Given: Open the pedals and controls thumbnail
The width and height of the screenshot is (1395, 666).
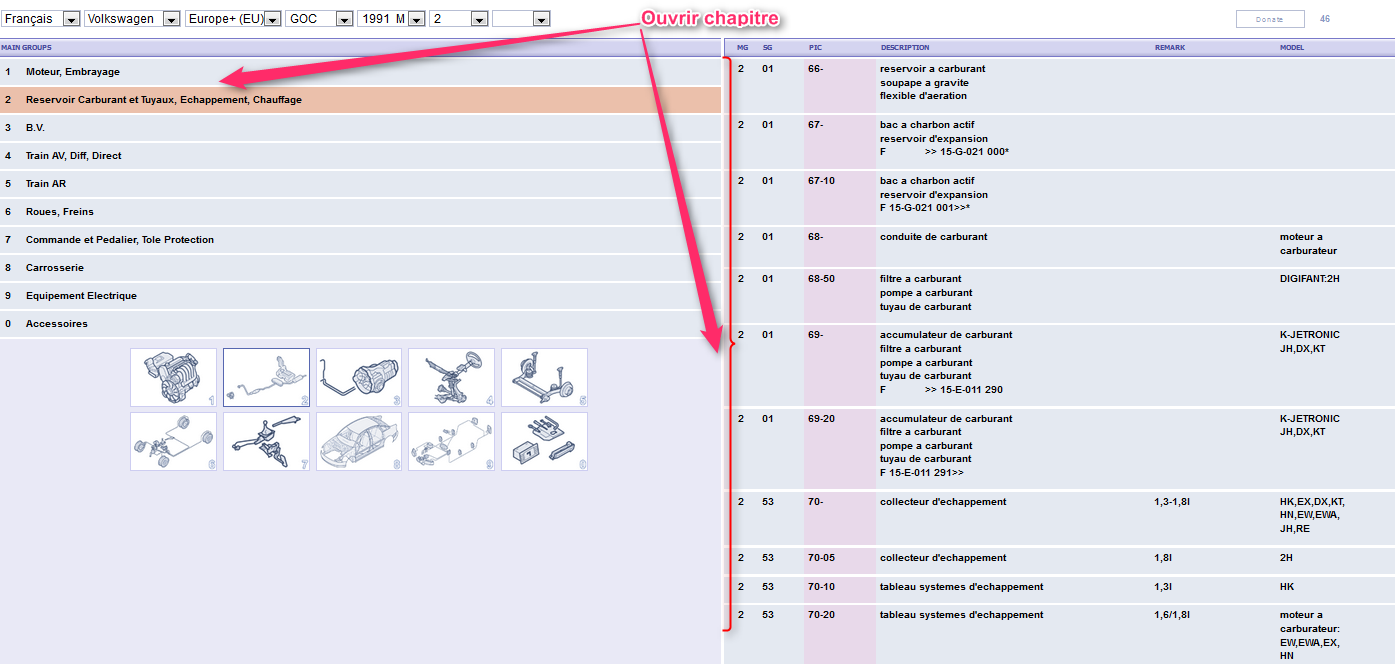Looking at the screenshot, I should [266, 441].
